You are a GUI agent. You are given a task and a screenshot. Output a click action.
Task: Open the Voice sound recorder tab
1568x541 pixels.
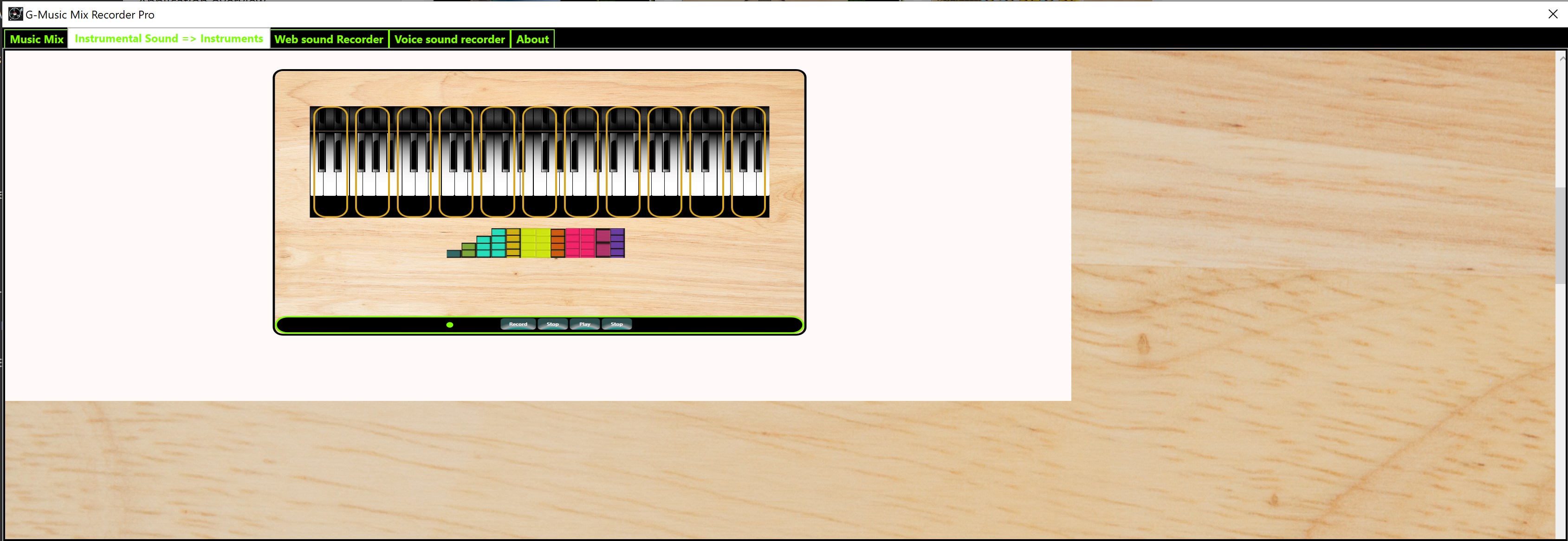(449, 39)
